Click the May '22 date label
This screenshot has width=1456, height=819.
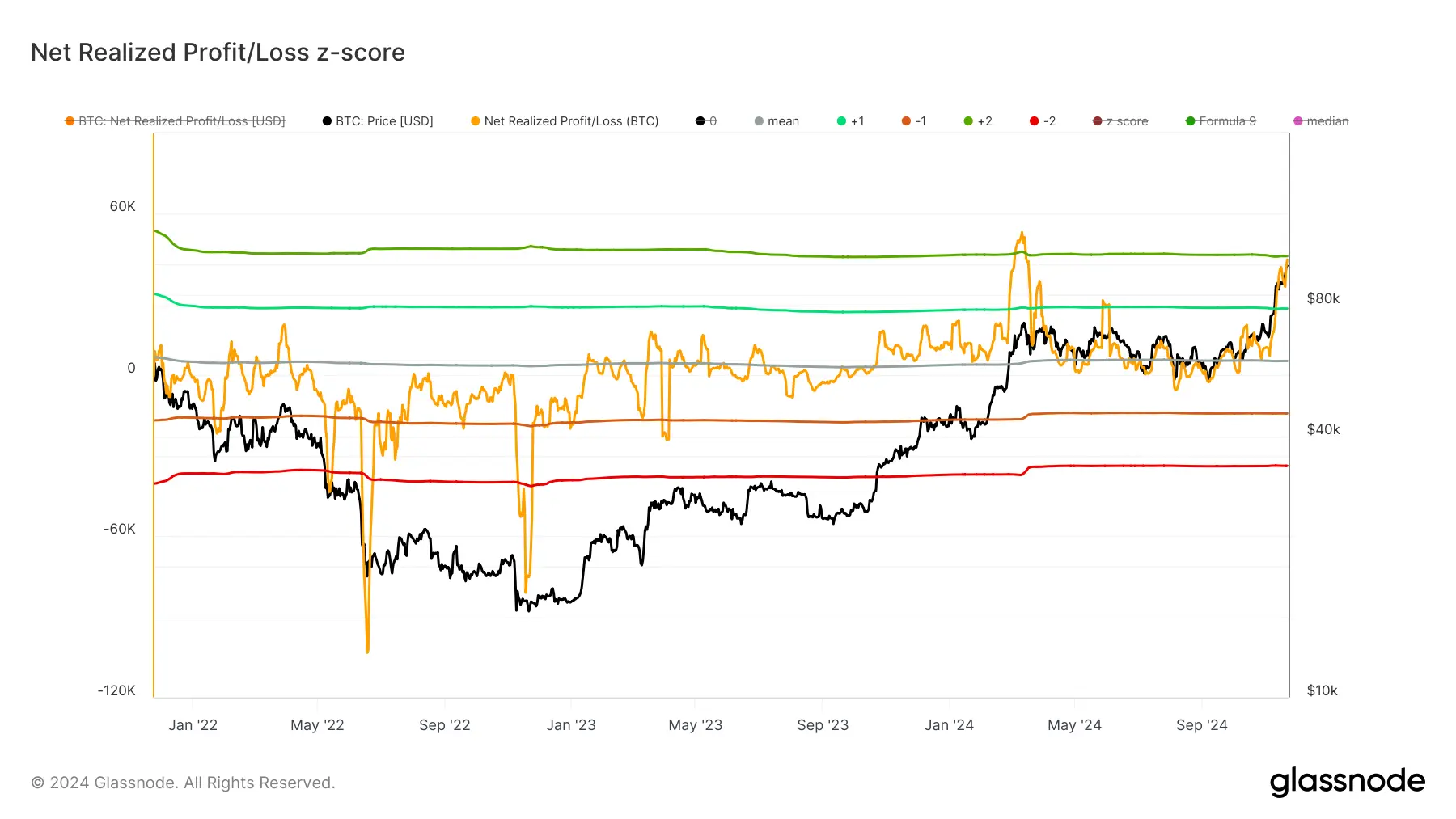317,725
